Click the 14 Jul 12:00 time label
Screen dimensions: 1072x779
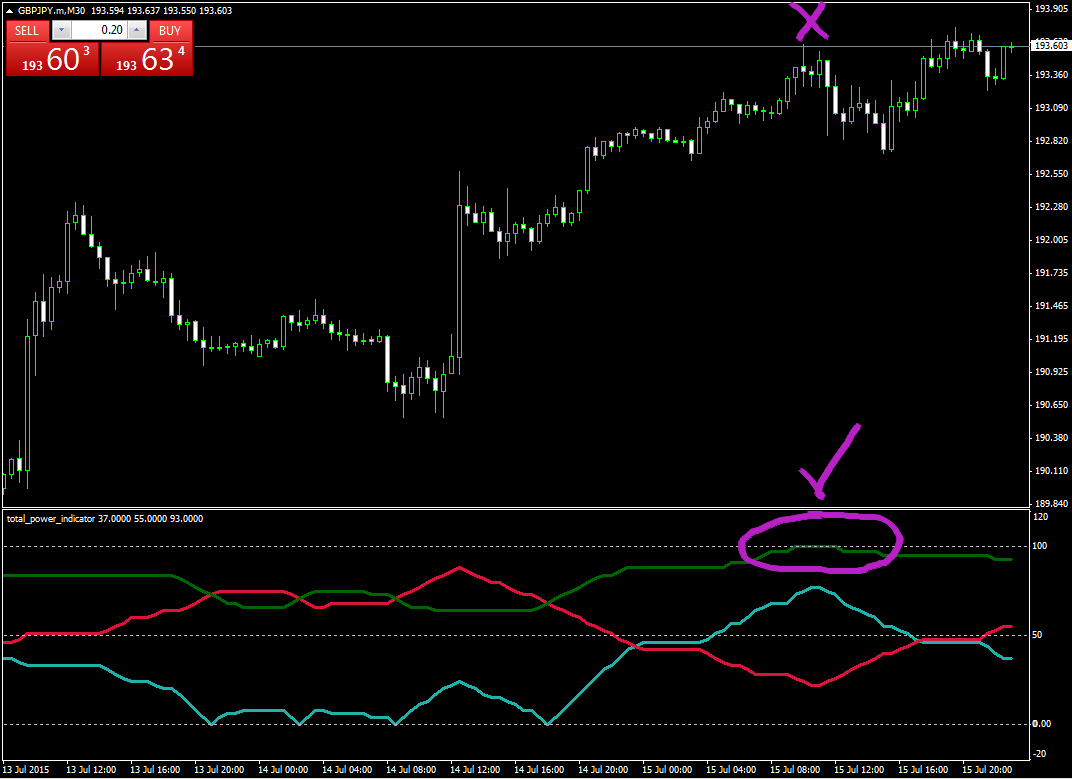(475, 770)
